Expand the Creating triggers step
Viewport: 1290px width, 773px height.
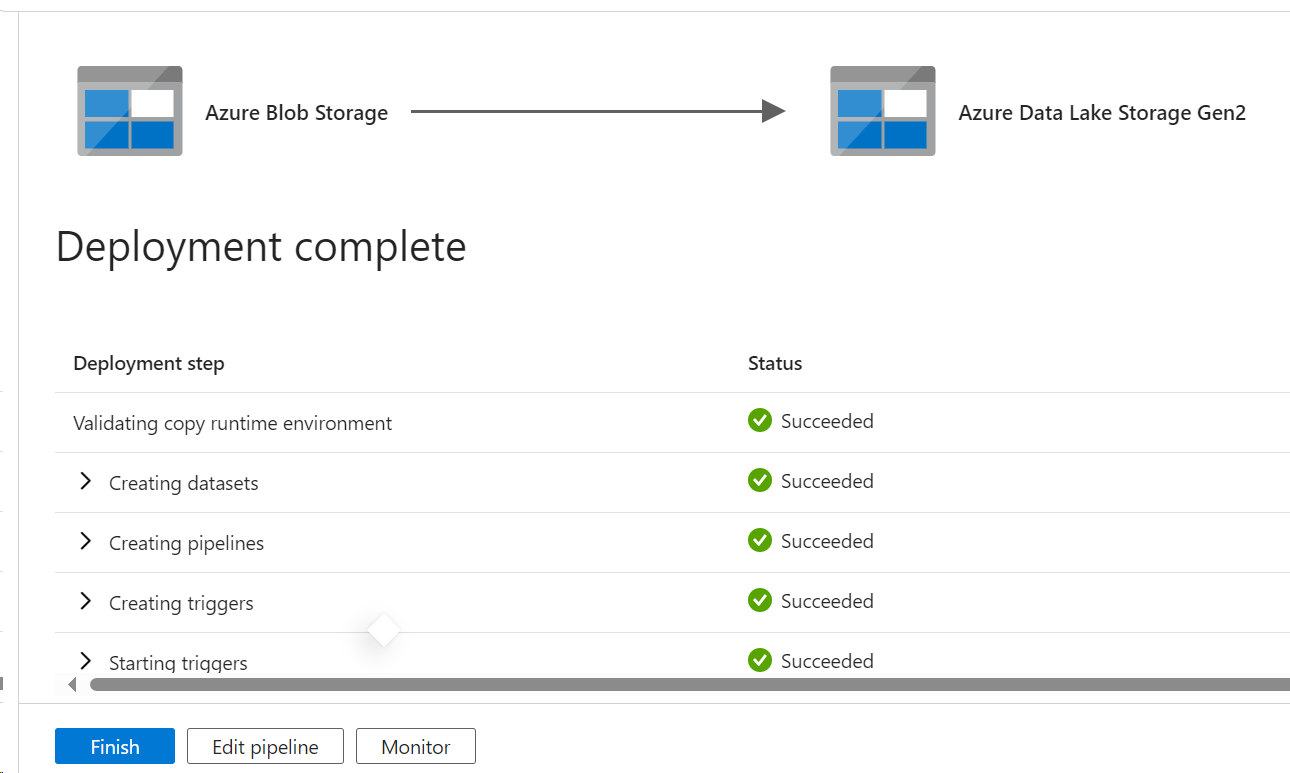coord(86,602)
